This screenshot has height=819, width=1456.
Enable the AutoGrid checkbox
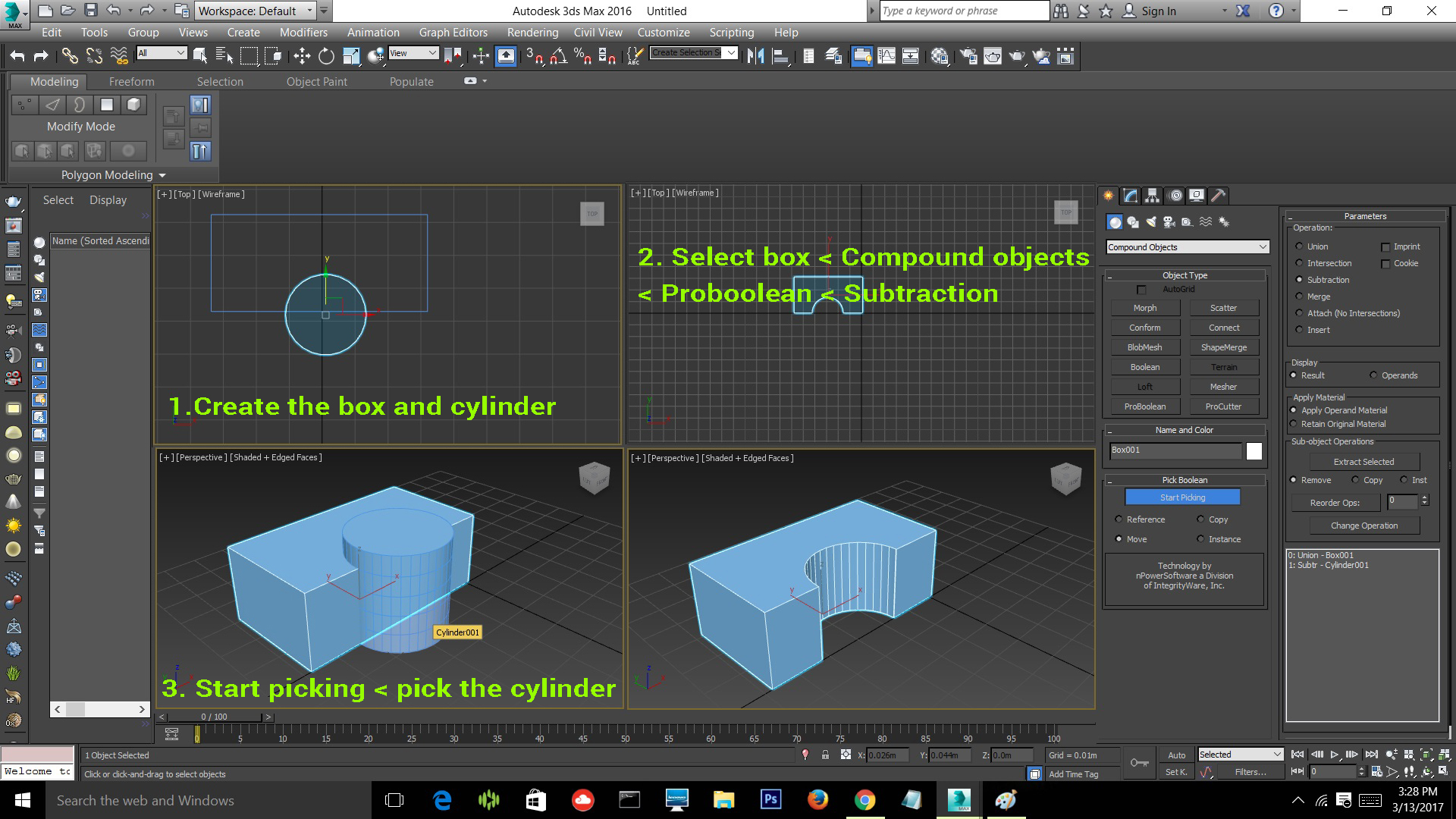[x=1141, y=289]
